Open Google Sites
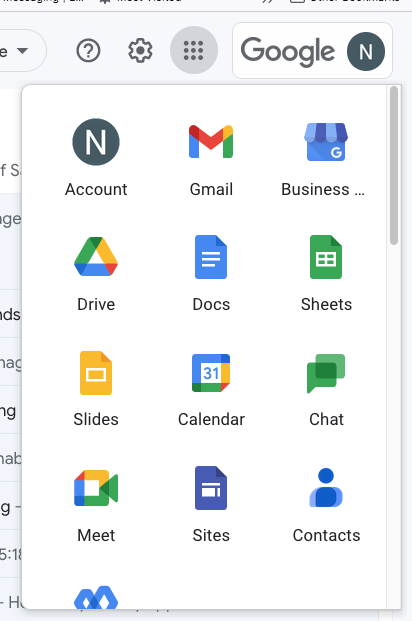The image size is (412, 621). 211,504
